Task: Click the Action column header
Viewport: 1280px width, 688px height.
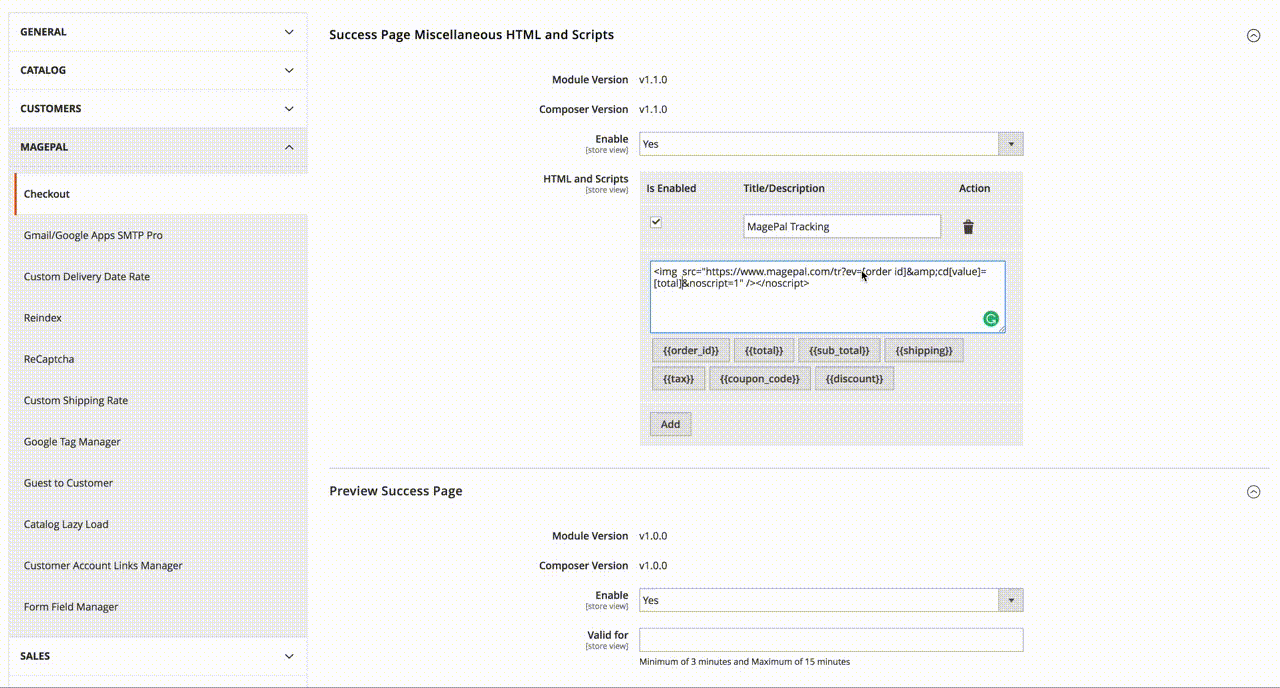Action: [975, 188]
